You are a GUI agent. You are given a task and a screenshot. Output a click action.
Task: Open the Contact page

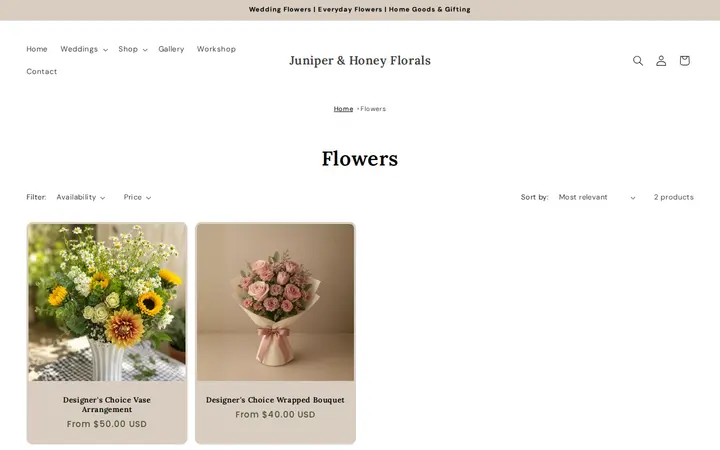tap(42, 72)
